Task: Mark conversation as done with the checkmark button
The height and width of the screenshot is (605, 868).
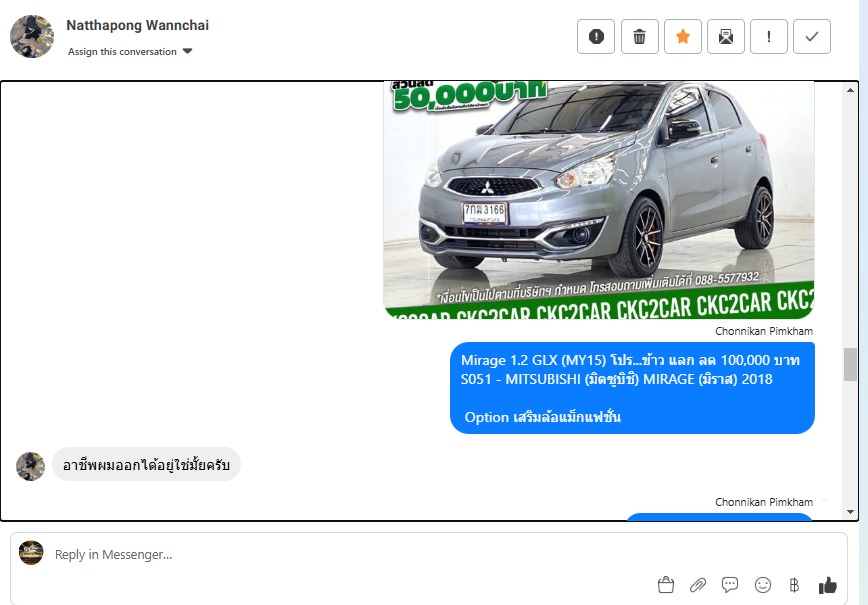Action: click(x=812, y=37)
